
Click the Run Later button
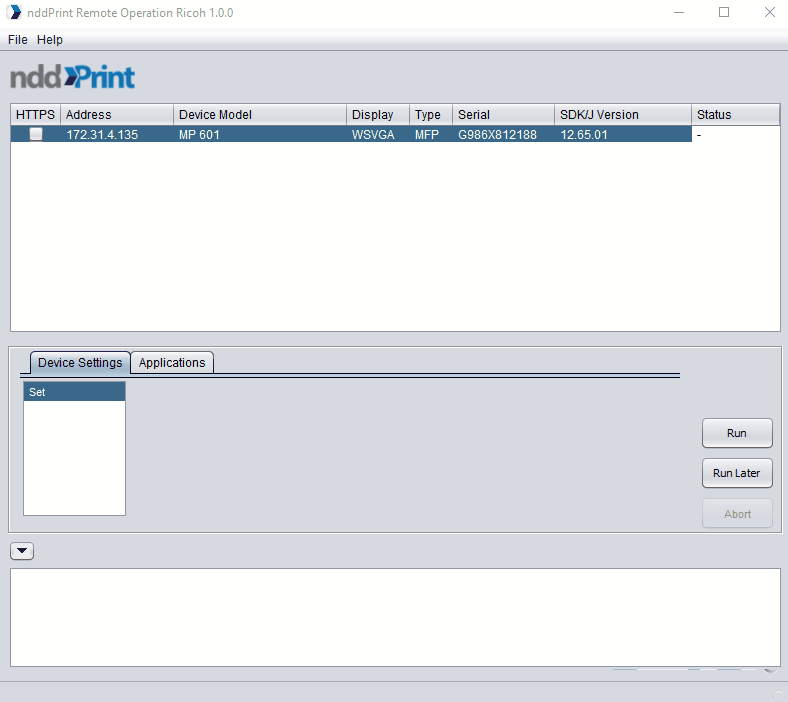pyautogui.click(x=736, y=473)
